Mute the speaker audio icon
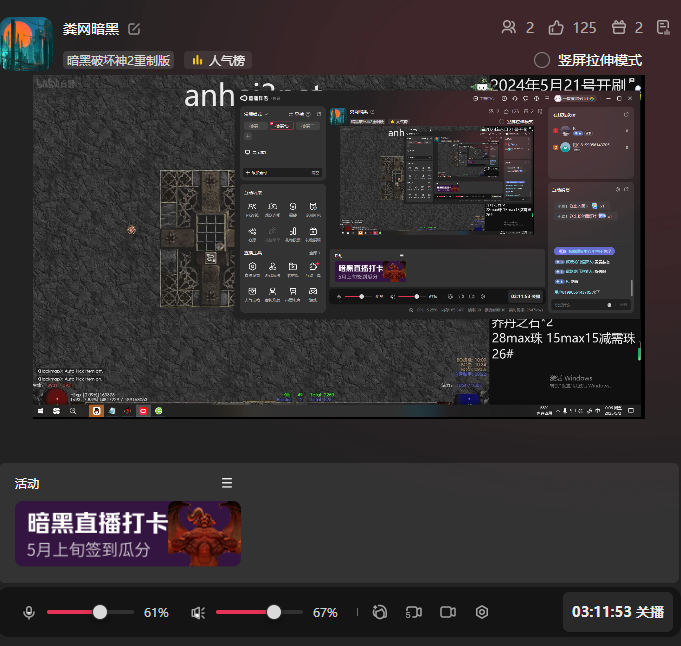Screen dimensions: 681x646 click(198, 613)
